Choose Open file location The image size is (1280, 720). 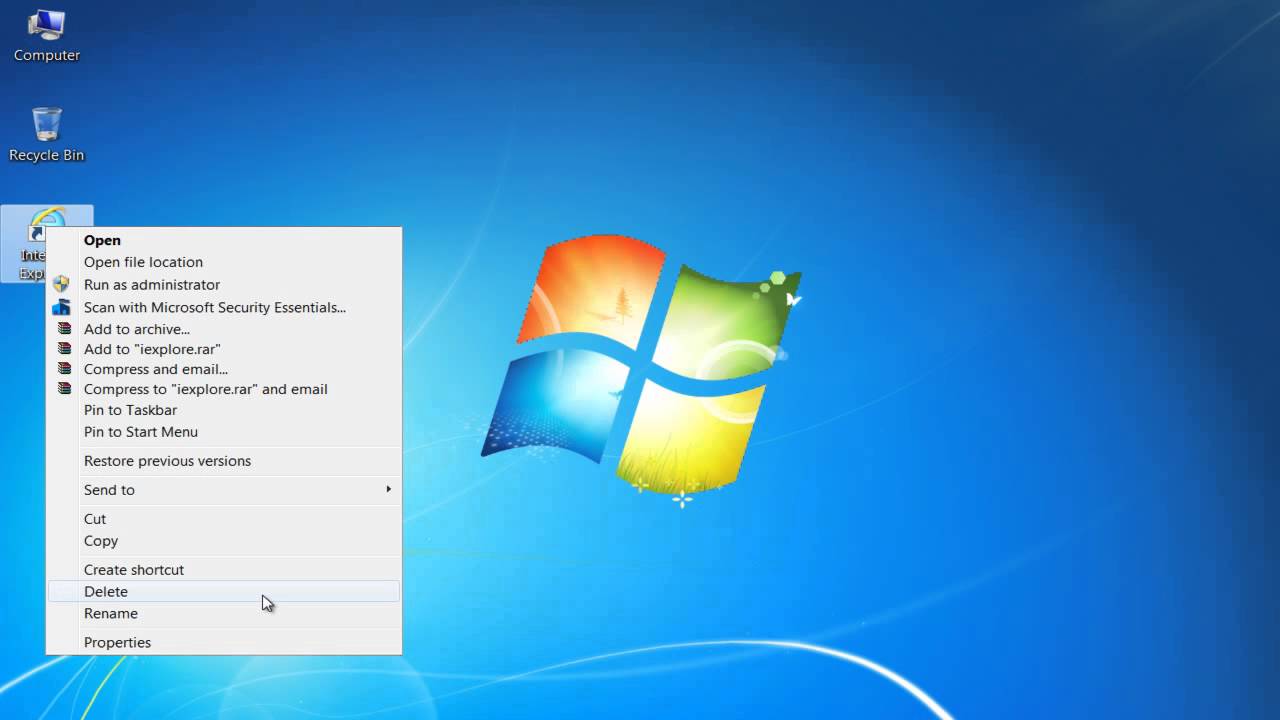pos(224,262)
